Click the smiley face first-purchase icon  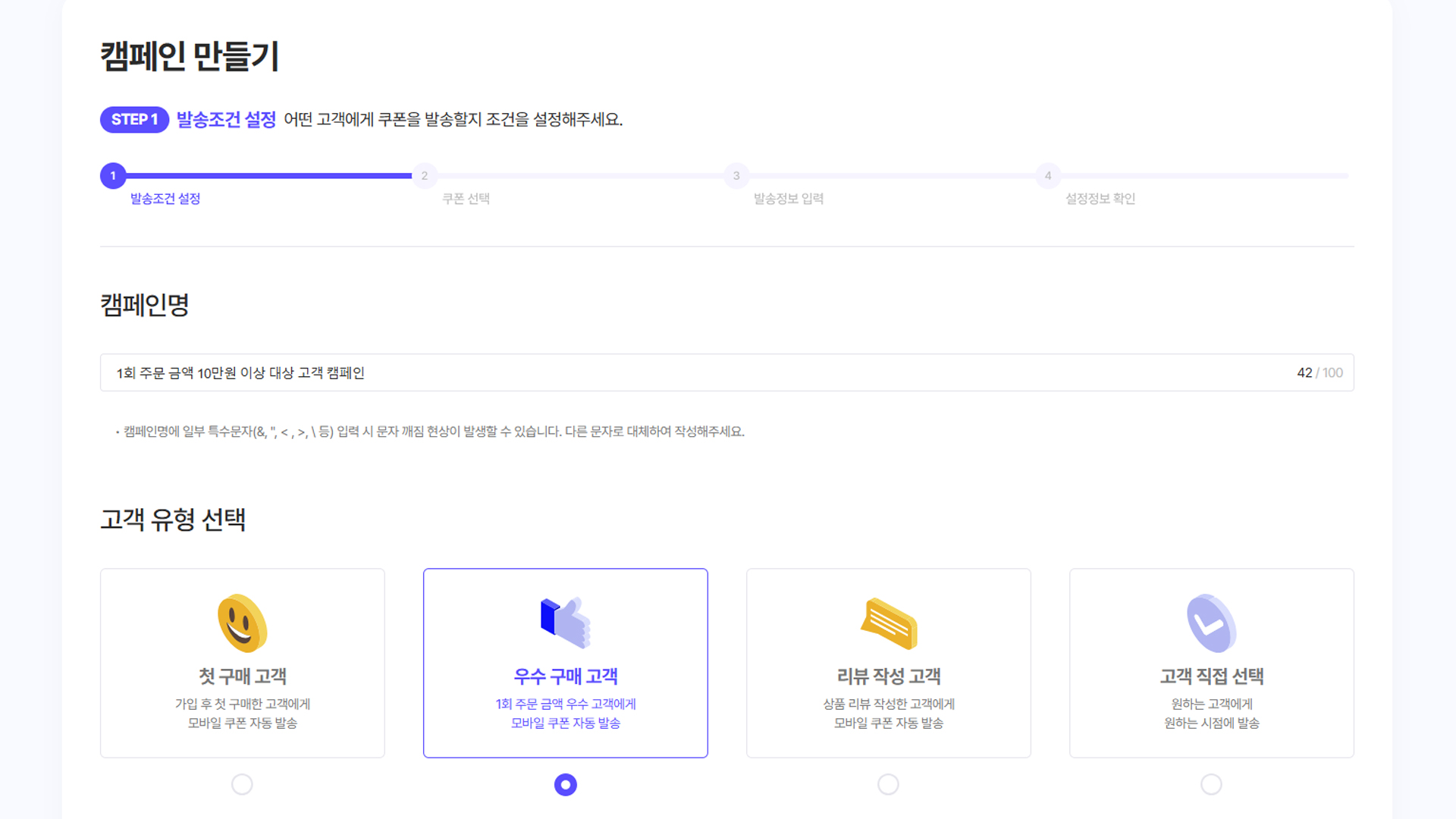click(242, 623)
